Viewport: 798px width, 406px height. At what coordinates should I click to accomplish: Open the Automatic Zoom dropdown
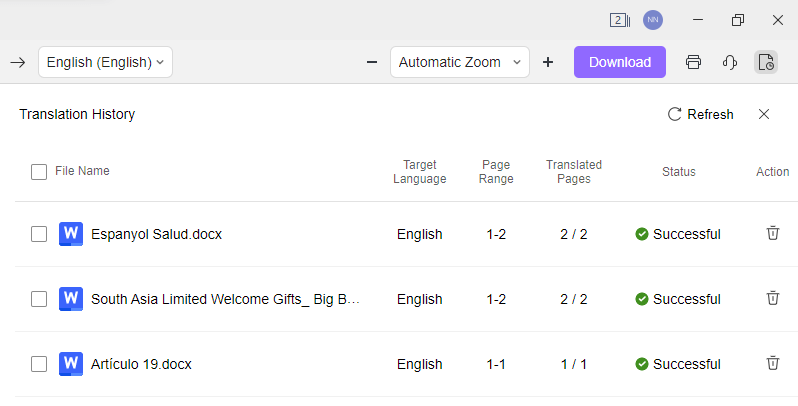point(460,62)
